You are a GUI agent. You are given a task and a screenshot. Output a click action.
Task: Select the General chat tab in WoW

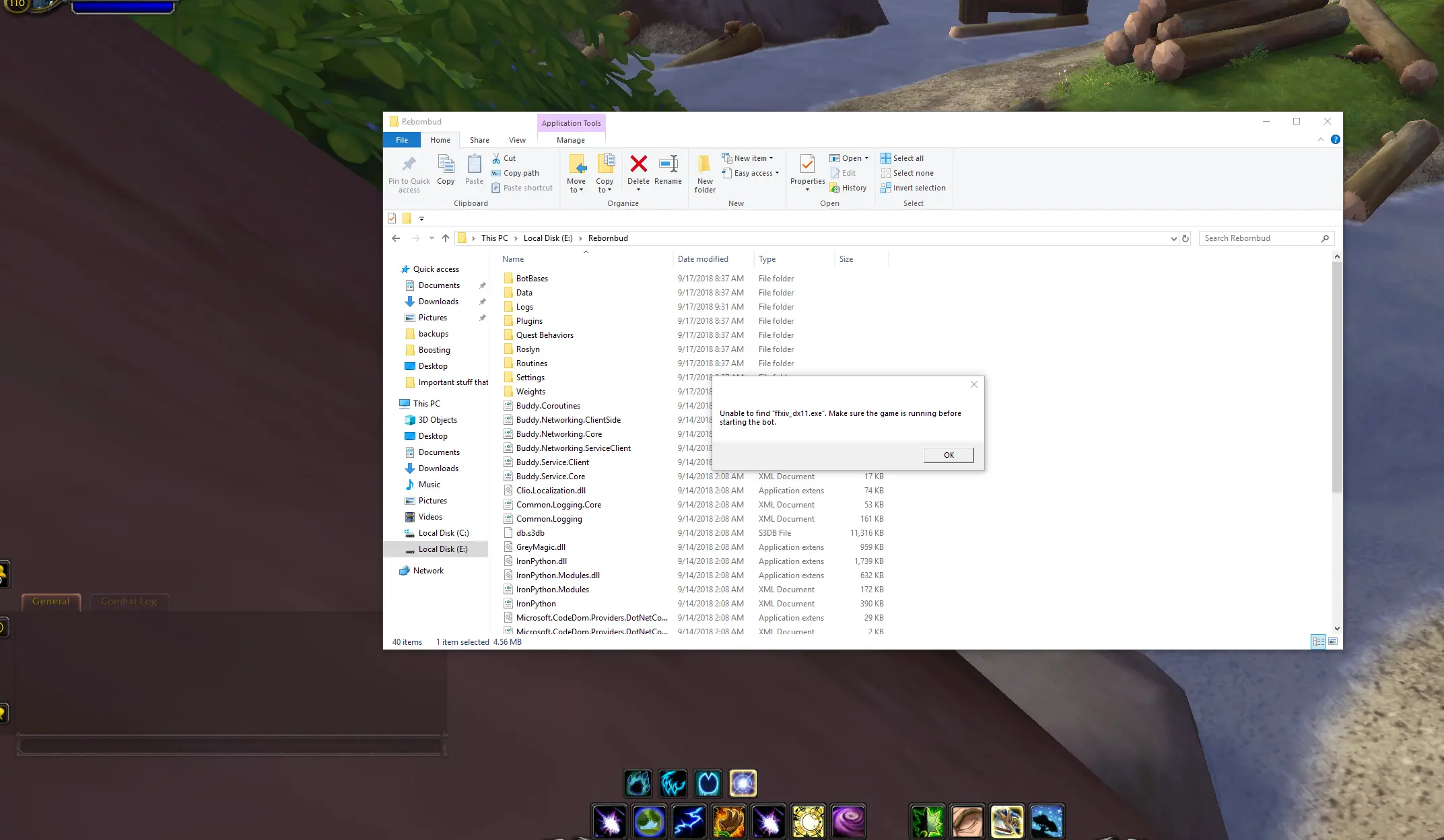click(x=50, y=602)
